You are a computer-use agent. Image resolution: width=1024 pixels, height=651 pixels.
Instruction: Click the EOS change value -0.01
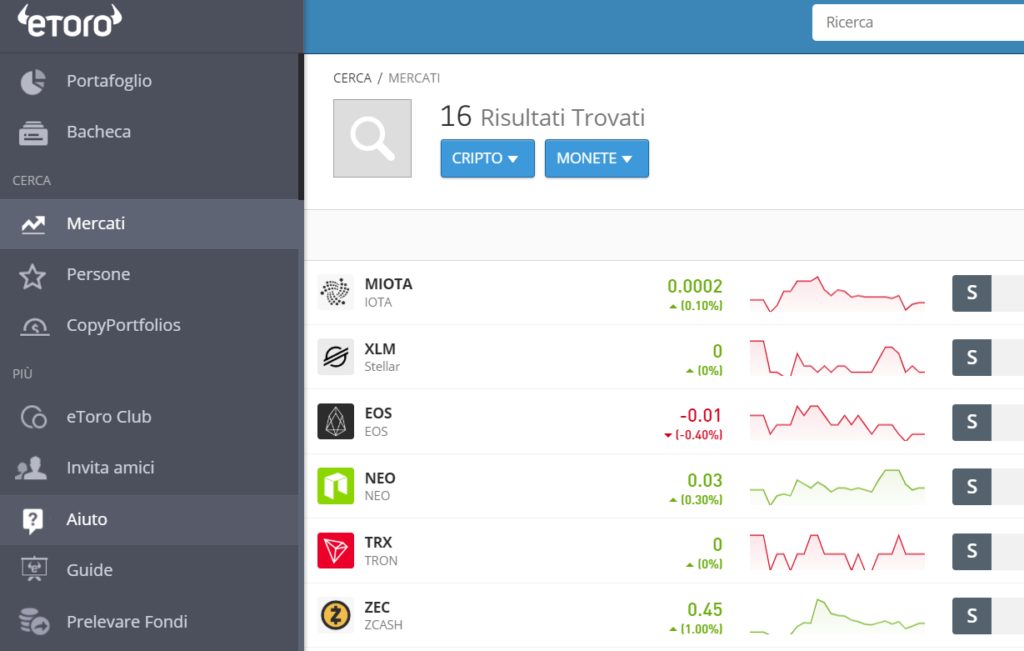pos(701,415)
